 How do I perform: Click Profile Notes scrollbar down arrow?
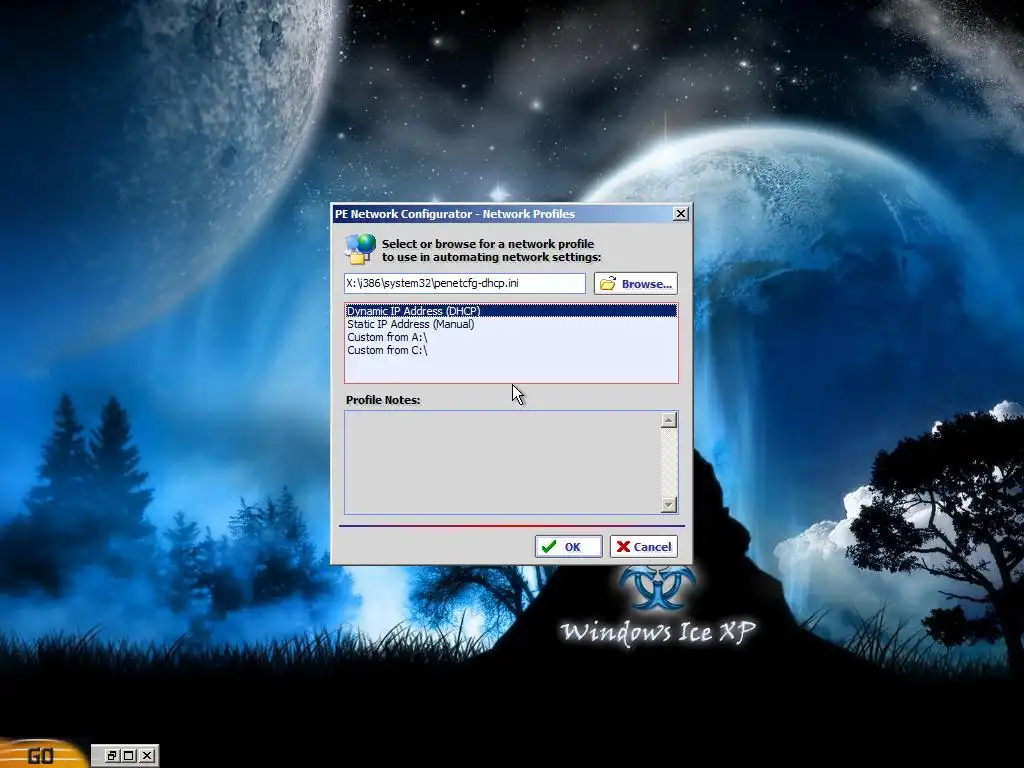pos(668,505)
